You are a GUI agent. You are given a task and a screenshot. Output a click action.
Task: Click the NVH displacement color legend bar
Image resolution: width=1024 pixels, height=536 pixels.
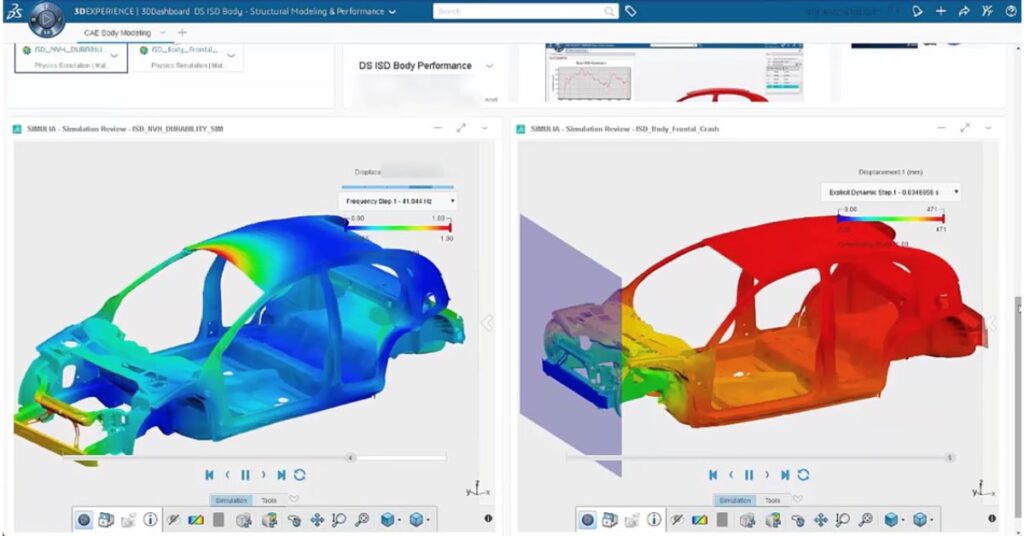coord(398,228)
